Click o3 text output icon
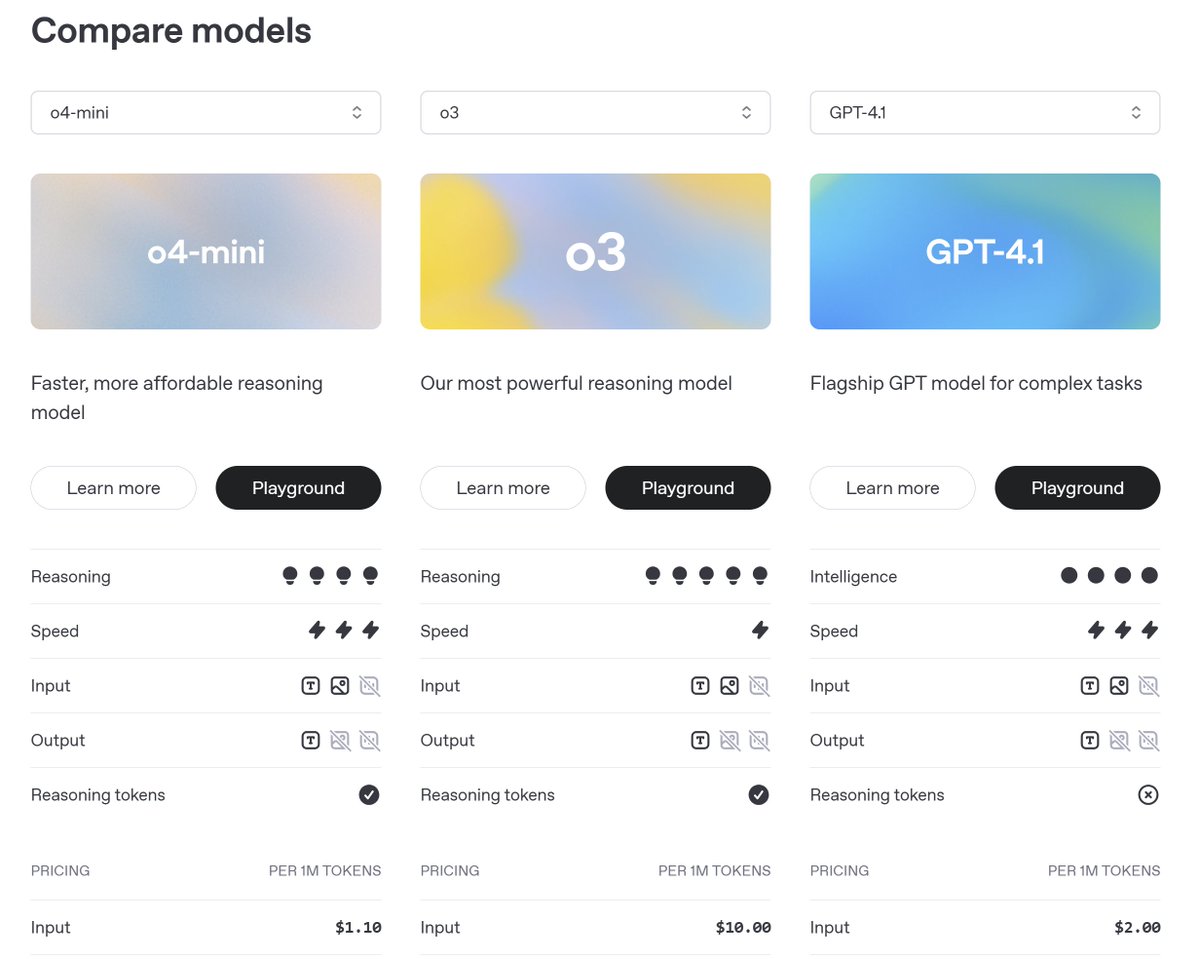Image resolution: width=1200 pixels, height=959 pixels. [700, 741]
